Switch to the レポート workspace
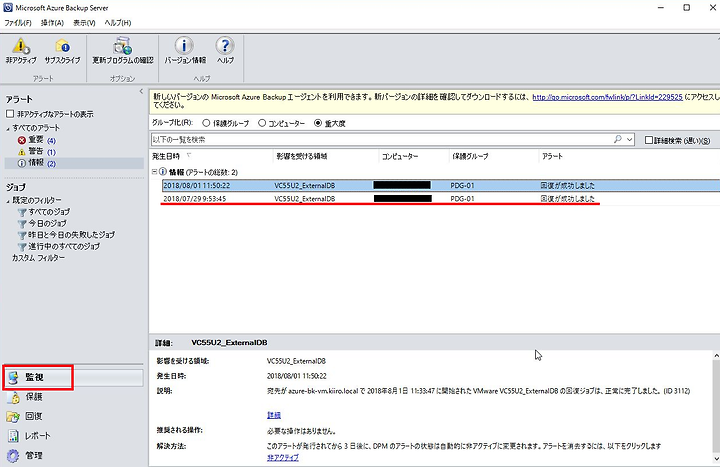The width and height of the screenshot is (720, 467). pos(28,436)
